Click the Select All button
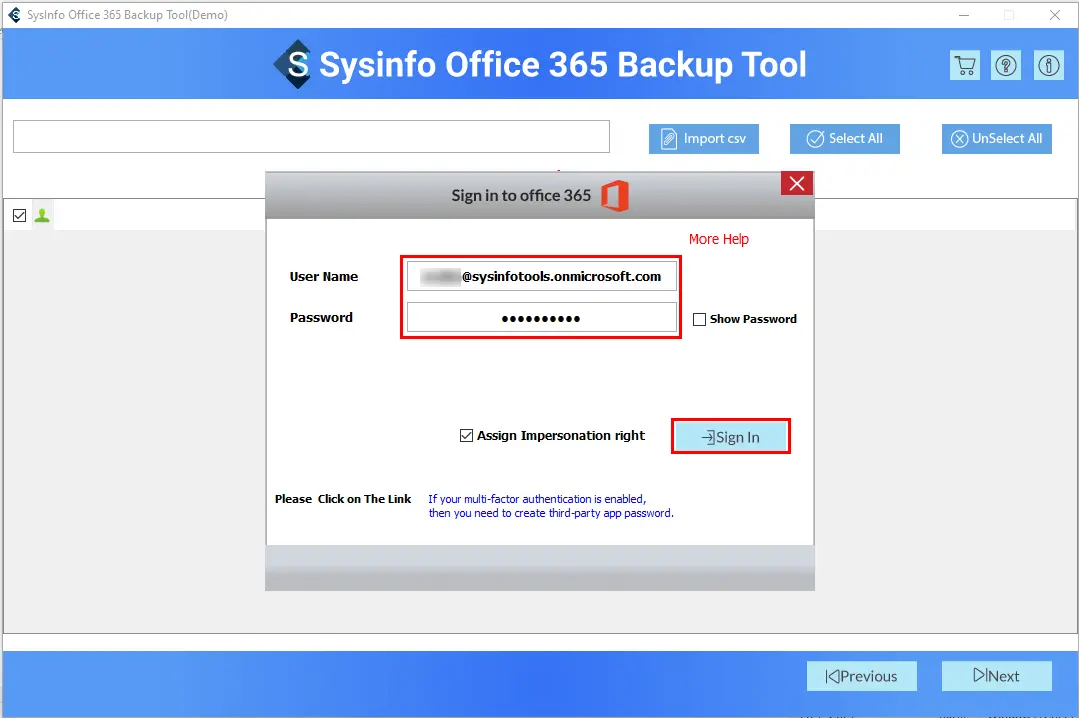Viewport: 1079px width, 718px height. click(845, 139)
